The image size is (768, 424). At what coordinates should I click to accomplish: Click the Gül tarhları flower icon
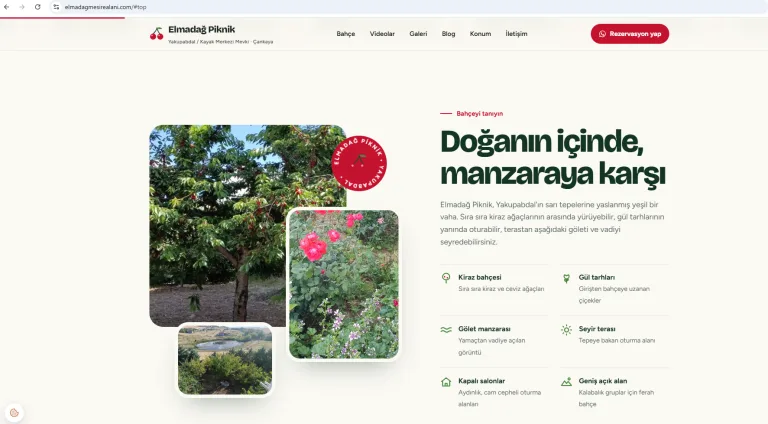(566, 278)
